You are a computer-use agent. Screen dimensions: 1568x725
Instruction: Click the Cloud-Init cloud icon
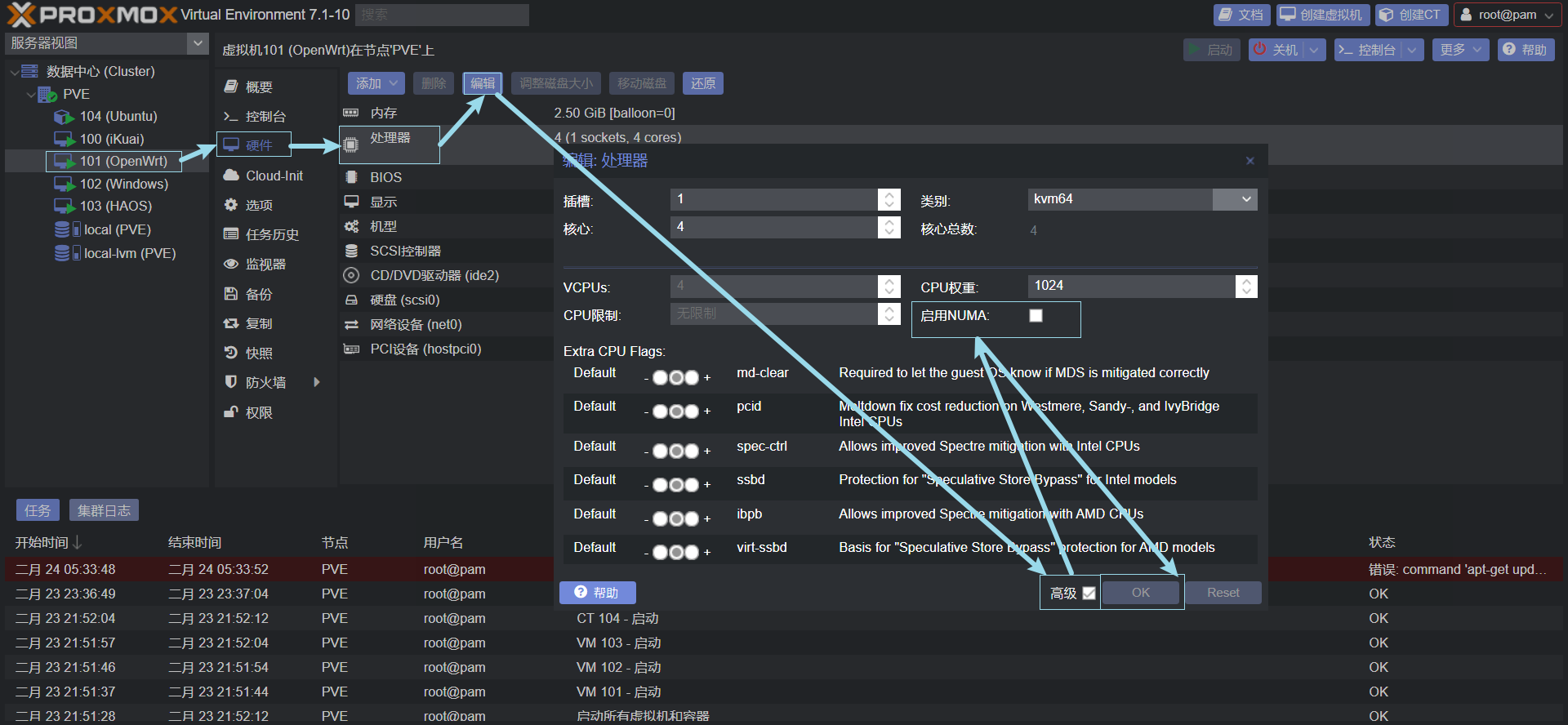[231, 176]
